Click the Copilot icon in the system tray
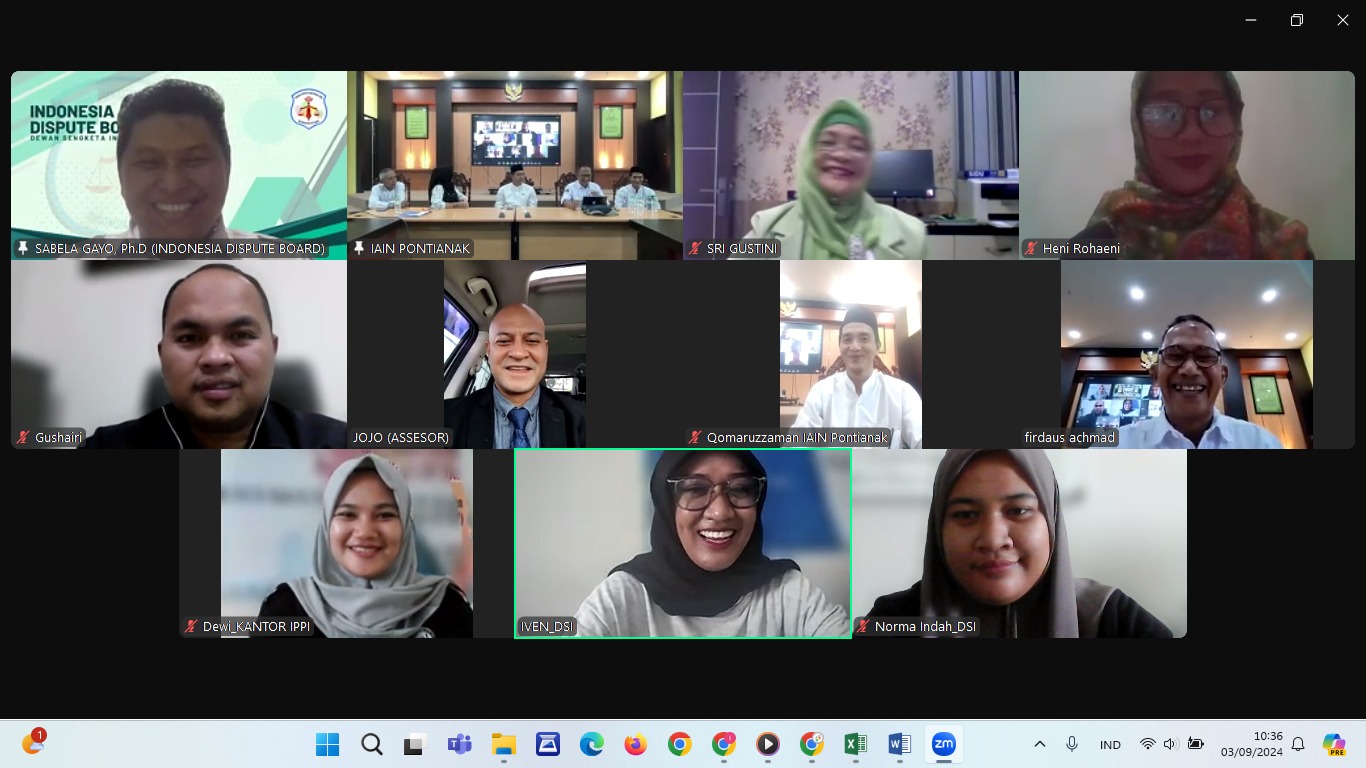 pyautogui.click(x=1334, y=744)
